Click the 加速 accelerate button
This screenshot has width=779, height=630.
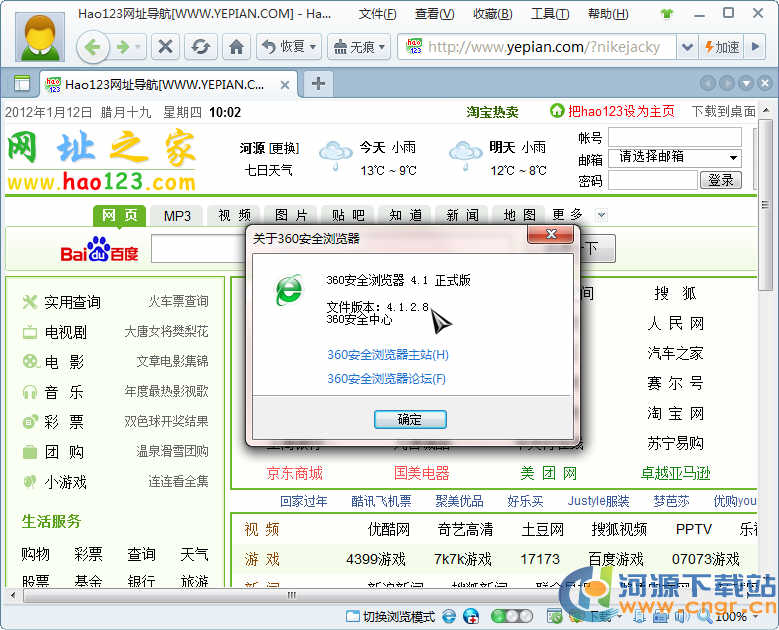point(722,47)
